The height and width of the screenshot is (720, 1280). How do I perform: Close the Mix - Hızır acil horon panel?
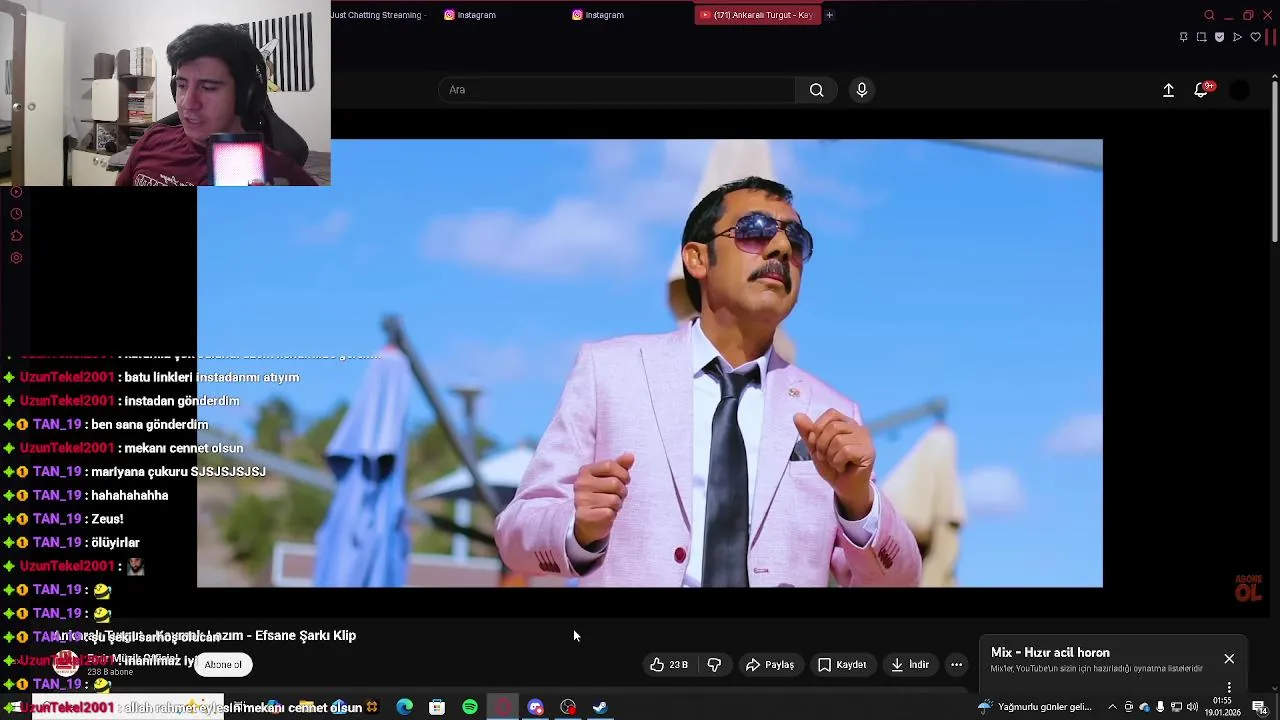1229,659
